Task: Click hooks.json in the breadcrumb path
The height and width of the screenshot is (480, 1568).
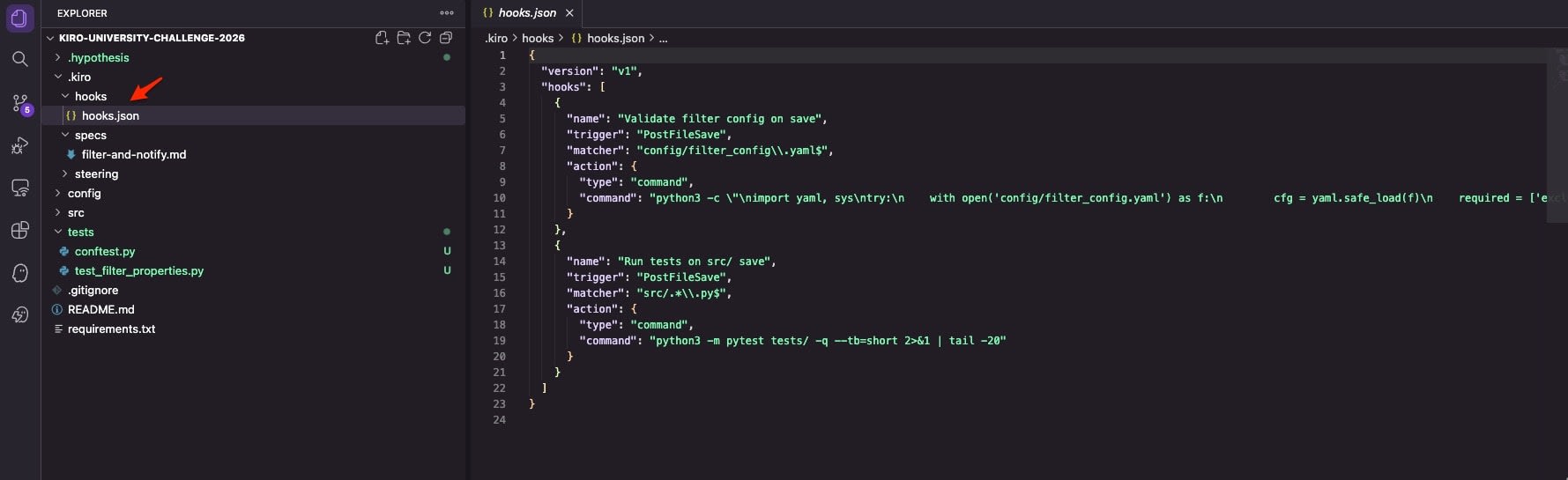Action: click(x=615, y=38)
